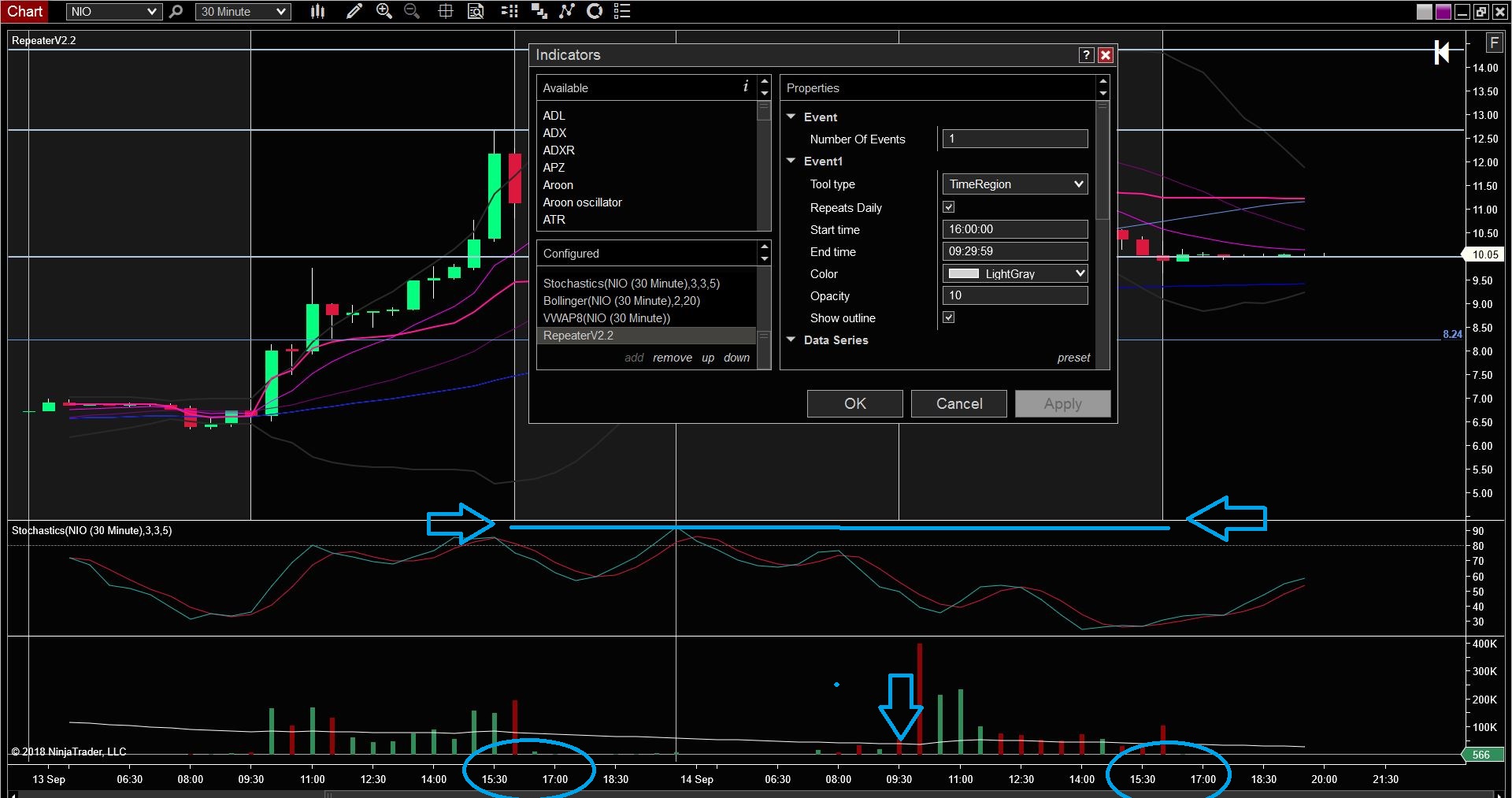Screen dimensions: 1512x798
Task: Toggle the Repeats Daily checkbox
Action: pos(949,207)
